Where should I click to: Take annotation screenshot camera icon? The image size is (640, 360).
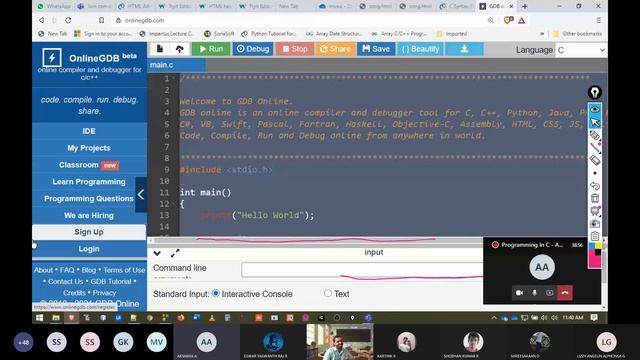(x=595, y=224)
